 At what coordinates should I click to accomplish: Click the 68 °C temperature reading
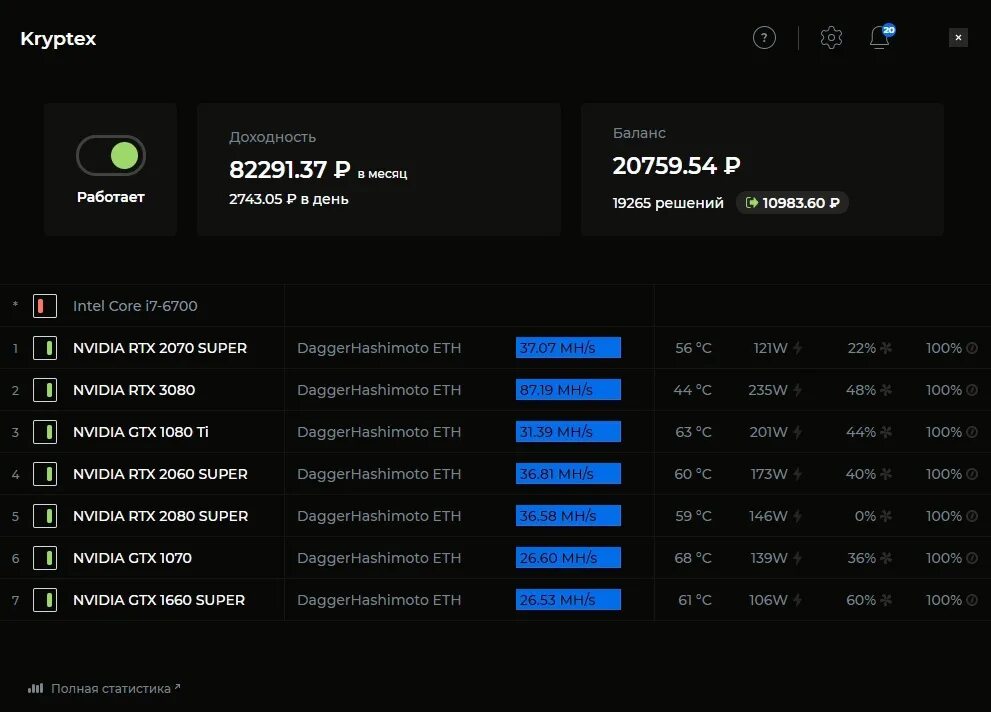(693, 558)
